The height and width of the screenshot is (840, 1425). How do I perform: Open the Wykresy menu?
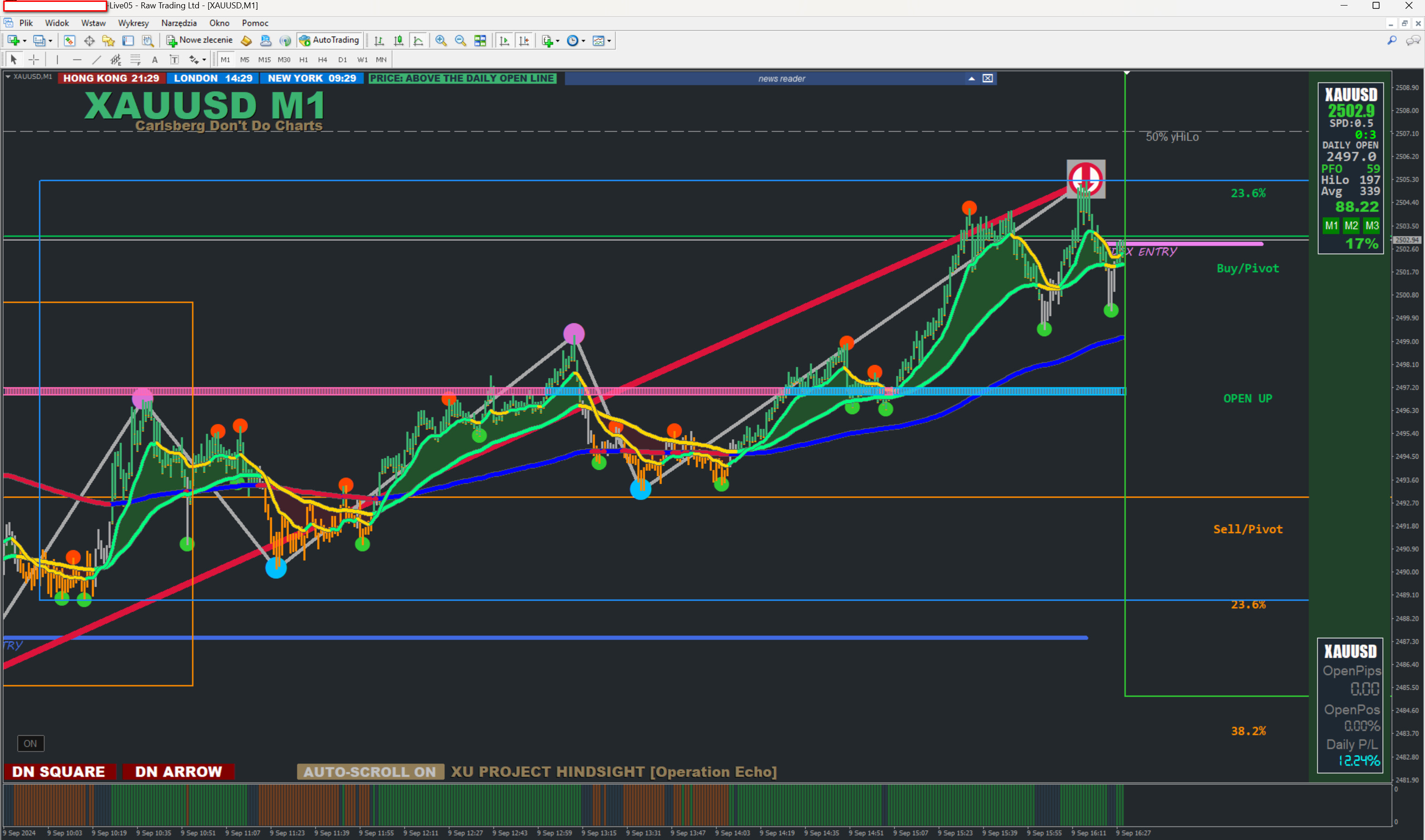click(x=133, y=23)
